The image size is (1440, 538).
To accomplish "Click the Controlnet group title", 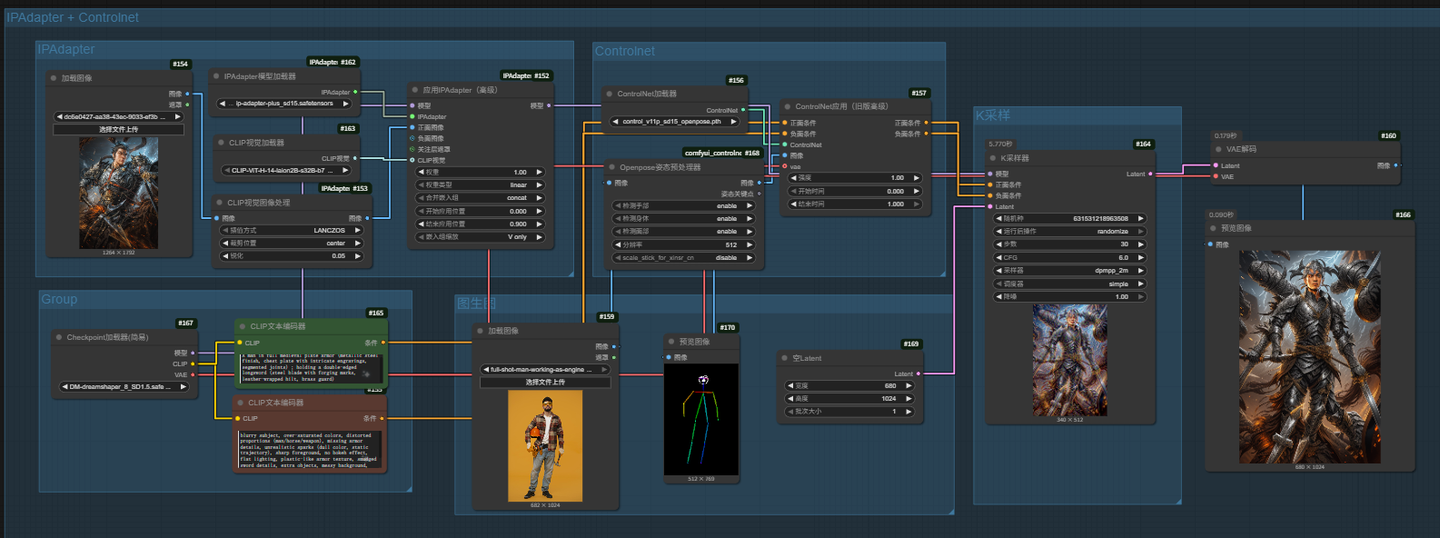I will tap(625, 51).
